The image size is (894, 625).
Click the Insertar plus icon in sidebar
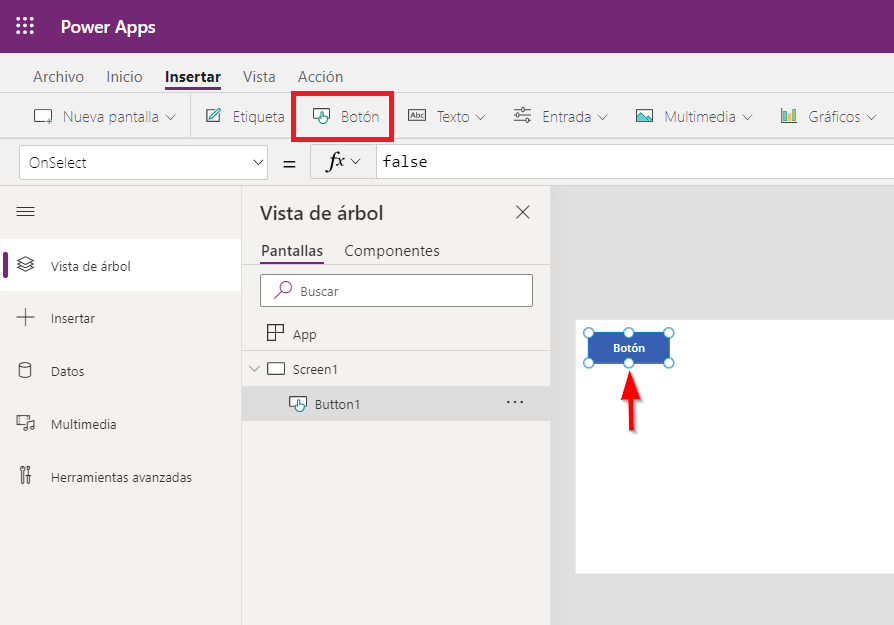[x=25, y=317]
